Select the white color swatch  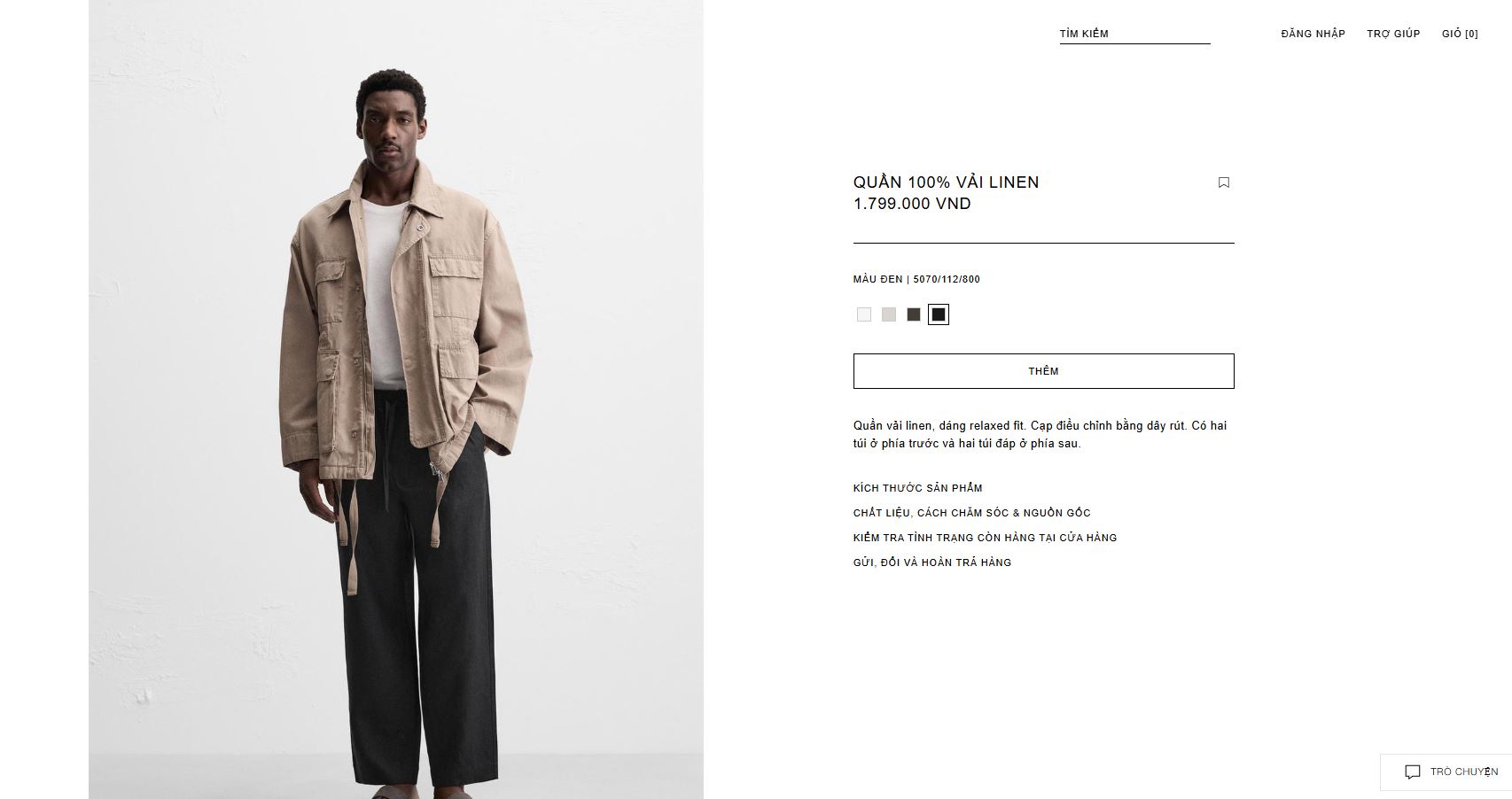(x=864, y=314)
